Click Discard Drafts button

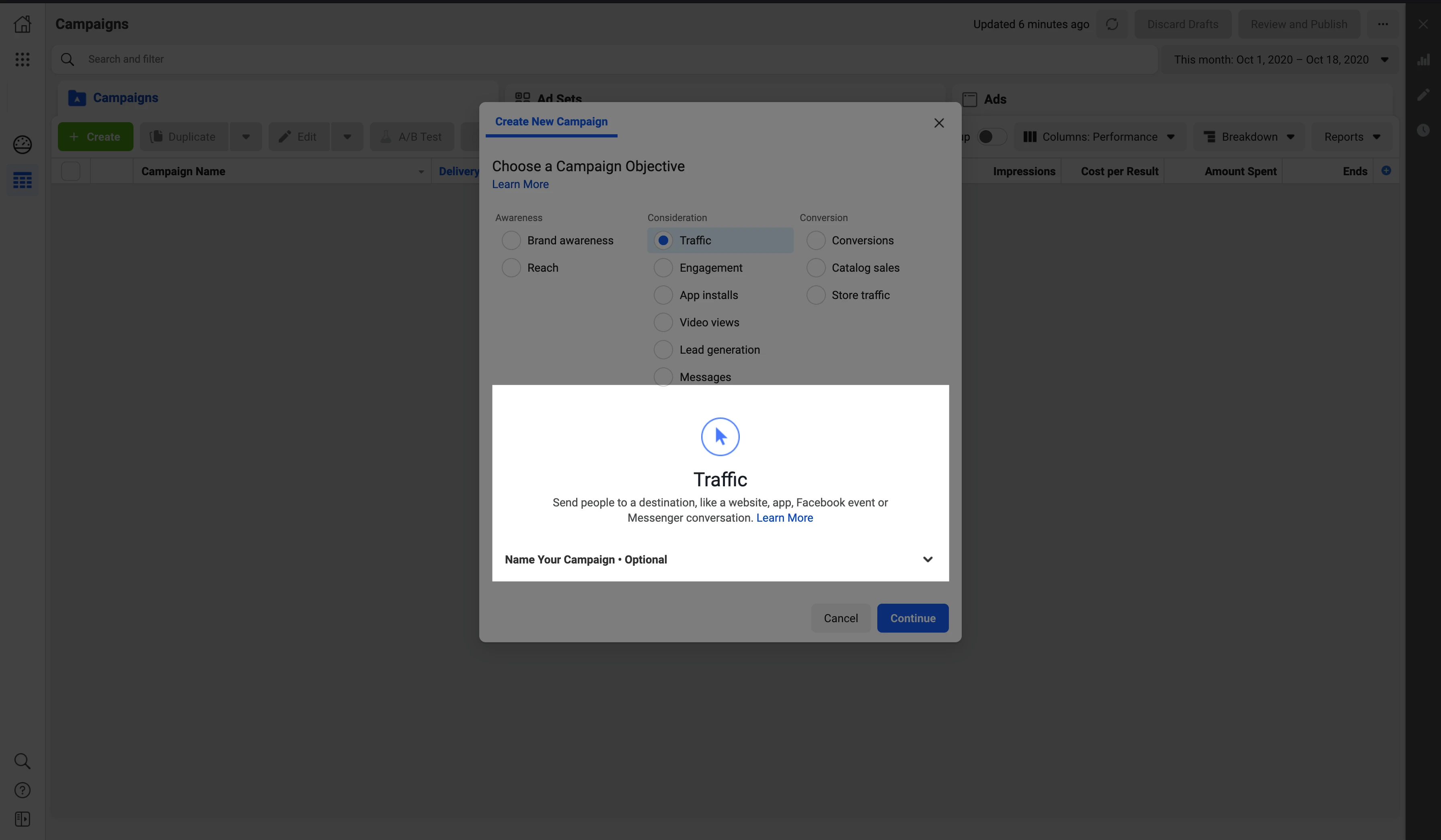pyautogui.click(x=1182, y=24)
